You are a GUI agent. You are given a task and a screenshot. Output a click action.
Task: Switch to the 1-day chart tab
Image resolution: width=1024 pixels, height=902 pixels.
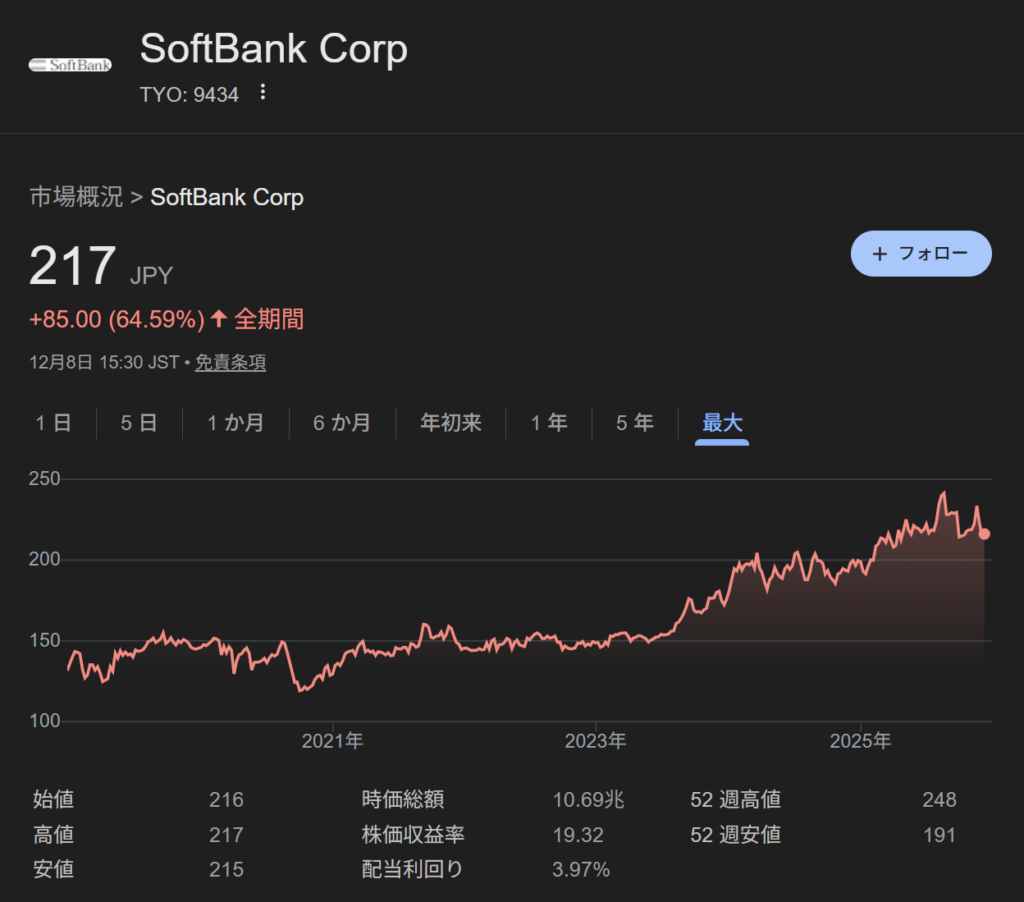[54, 423]
